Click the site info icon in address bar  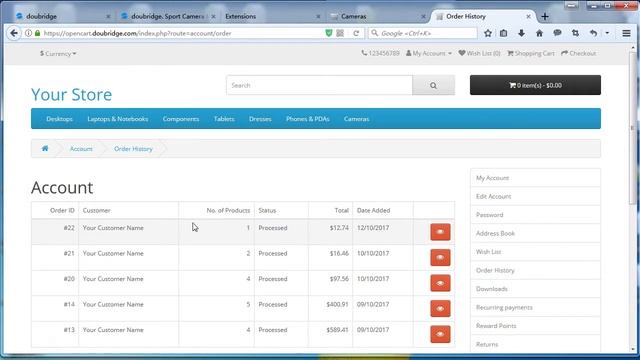coord(28,33)
